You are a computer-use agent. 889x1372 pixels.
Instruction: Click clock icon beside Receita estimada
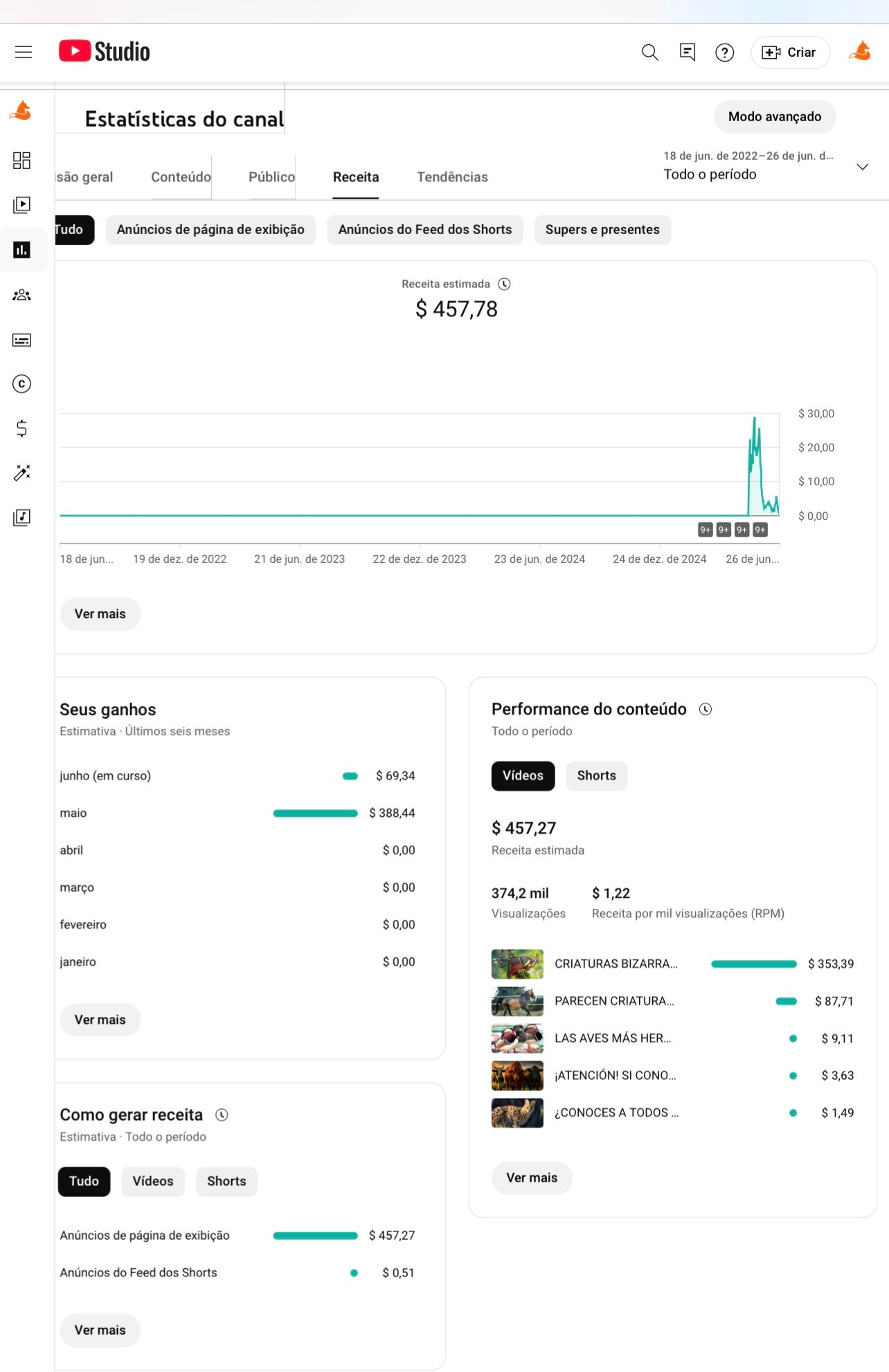[505, 284]
